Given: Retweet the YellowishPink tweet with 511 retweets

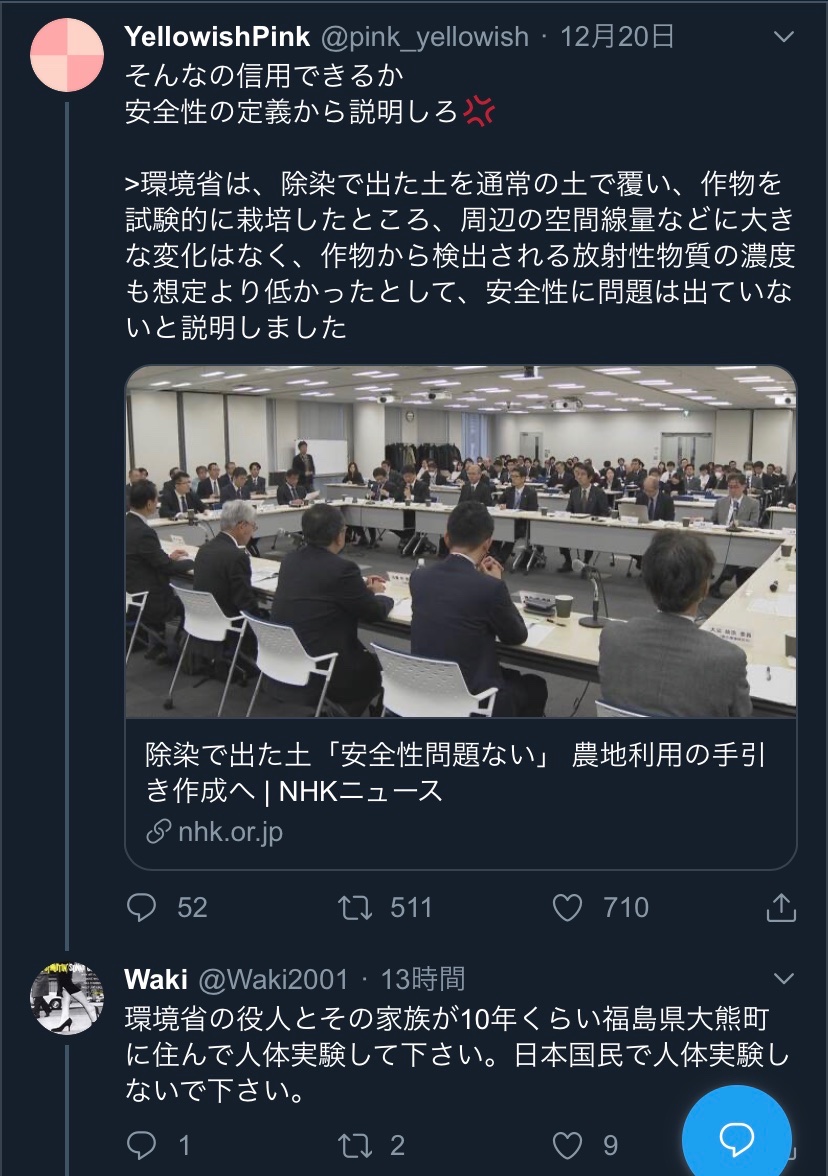Looking at the screenshot, I should [x=355, y=908].
